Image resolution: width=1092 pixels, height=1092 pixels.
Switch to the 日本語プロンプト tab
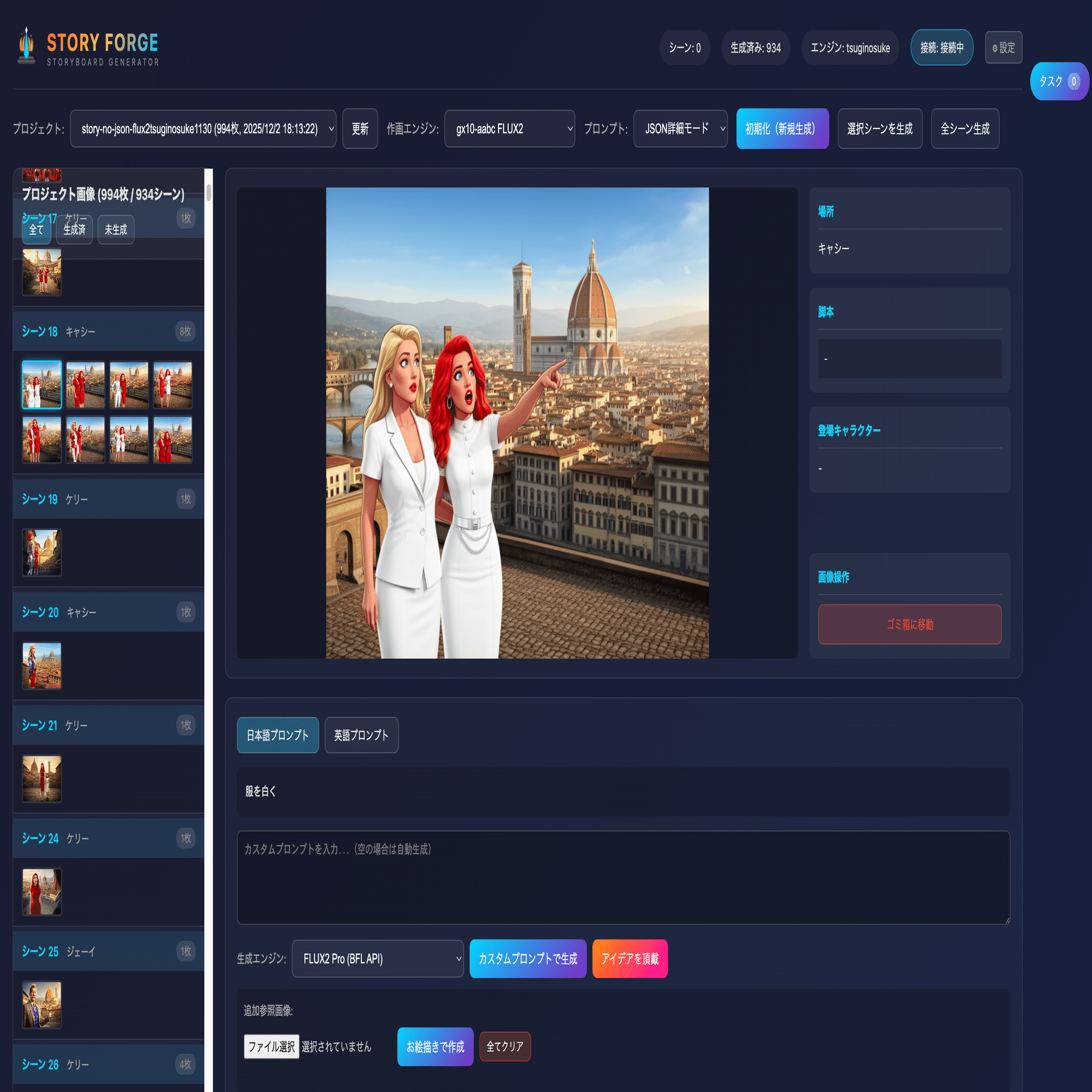point(277,735)
